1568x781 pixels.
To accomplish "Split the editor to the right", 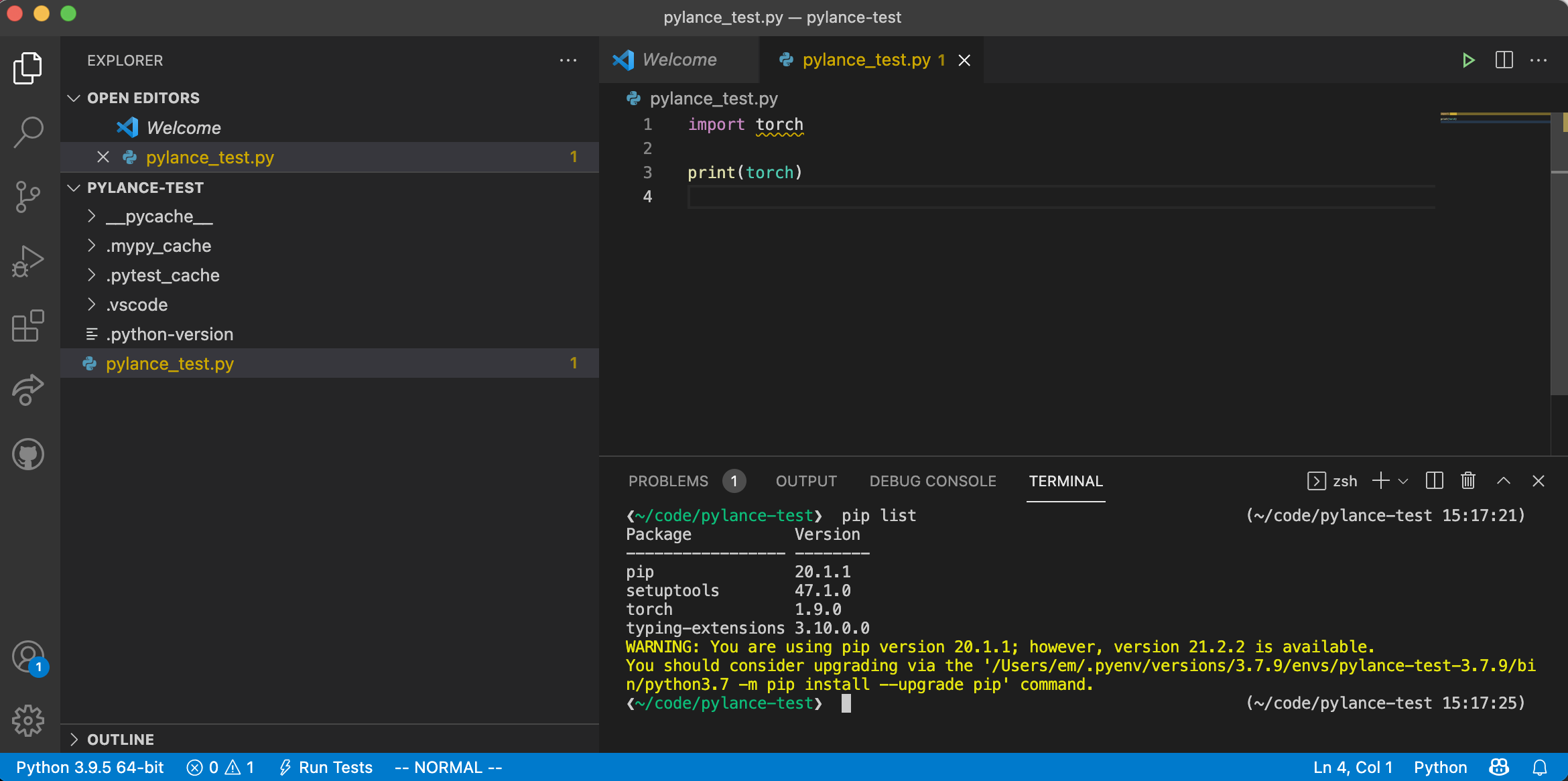I will coord(1504,60).
